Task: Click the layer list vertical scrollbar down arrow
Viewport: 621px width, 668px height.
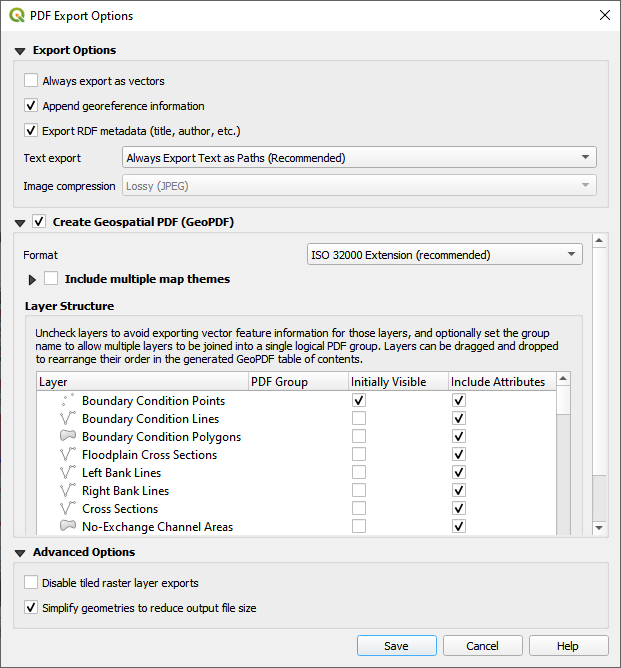Action: [x=599, y=528]
